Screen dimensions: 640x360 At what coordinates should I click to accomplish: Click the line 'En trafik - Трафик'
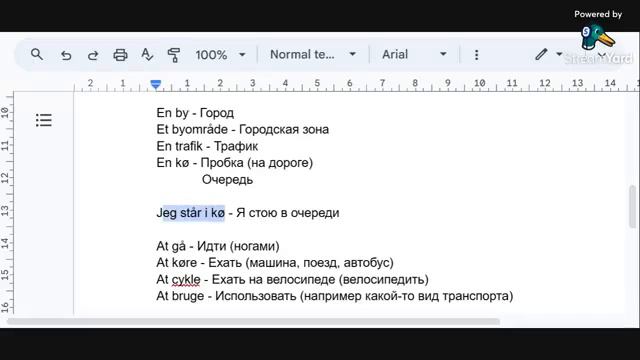tap(207, 146)
